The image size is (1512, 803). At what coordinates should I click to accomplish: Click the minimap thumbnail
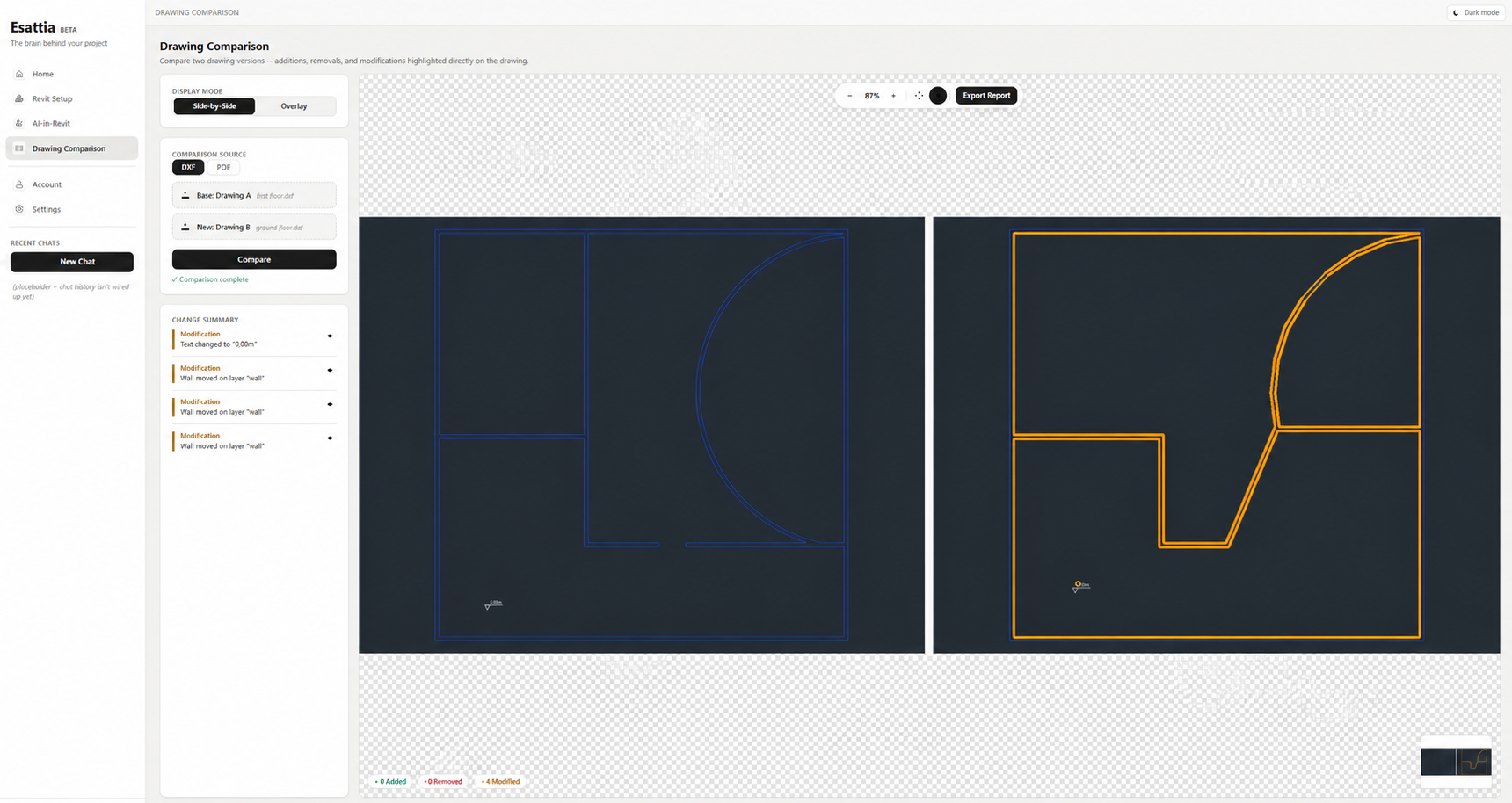coord(1456,761)
